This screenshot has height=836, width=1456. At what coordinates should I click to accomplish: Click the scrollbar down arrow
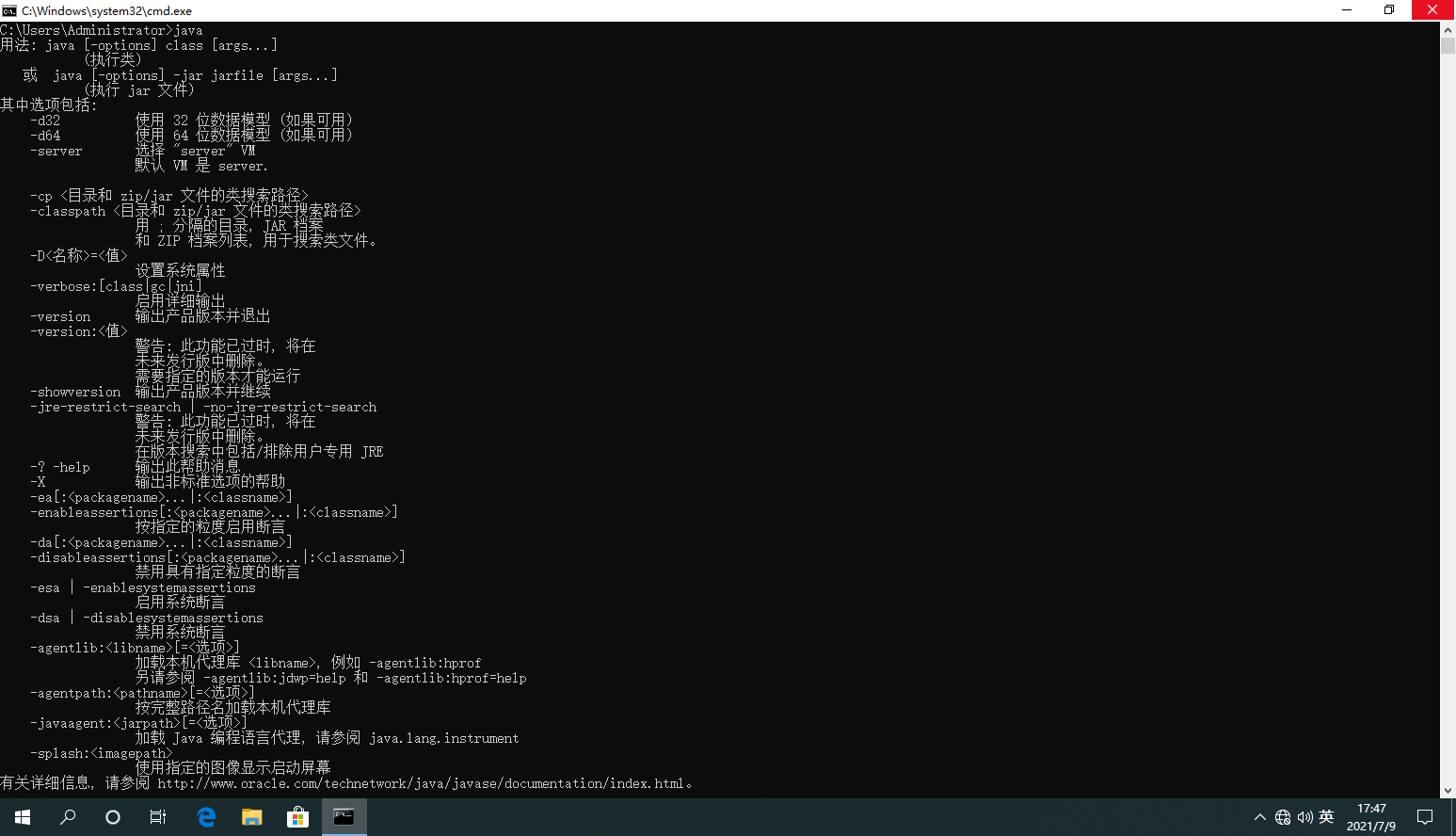[1448, 791]
